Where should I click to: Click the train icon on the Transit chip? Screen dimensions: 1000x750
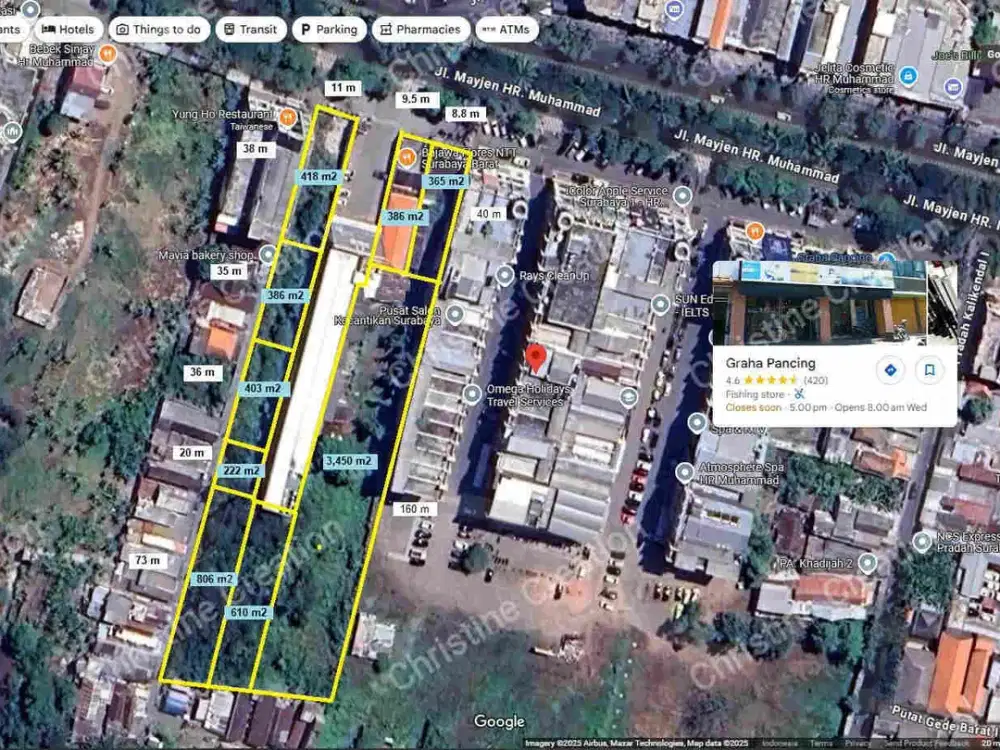(x=229, y=29)
